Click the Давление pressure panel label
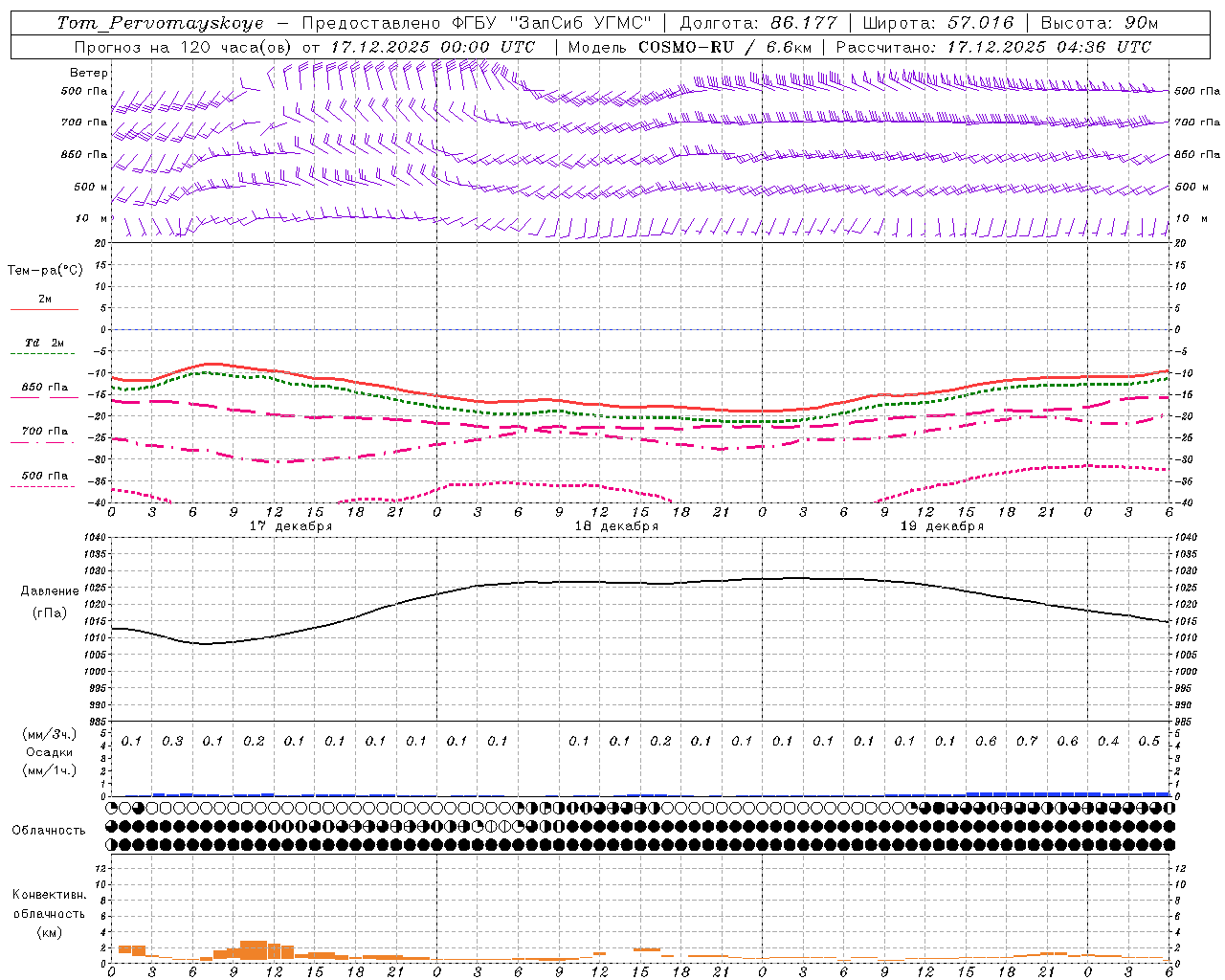Screen dimensions: 1225x980 [x=50, y=591]
